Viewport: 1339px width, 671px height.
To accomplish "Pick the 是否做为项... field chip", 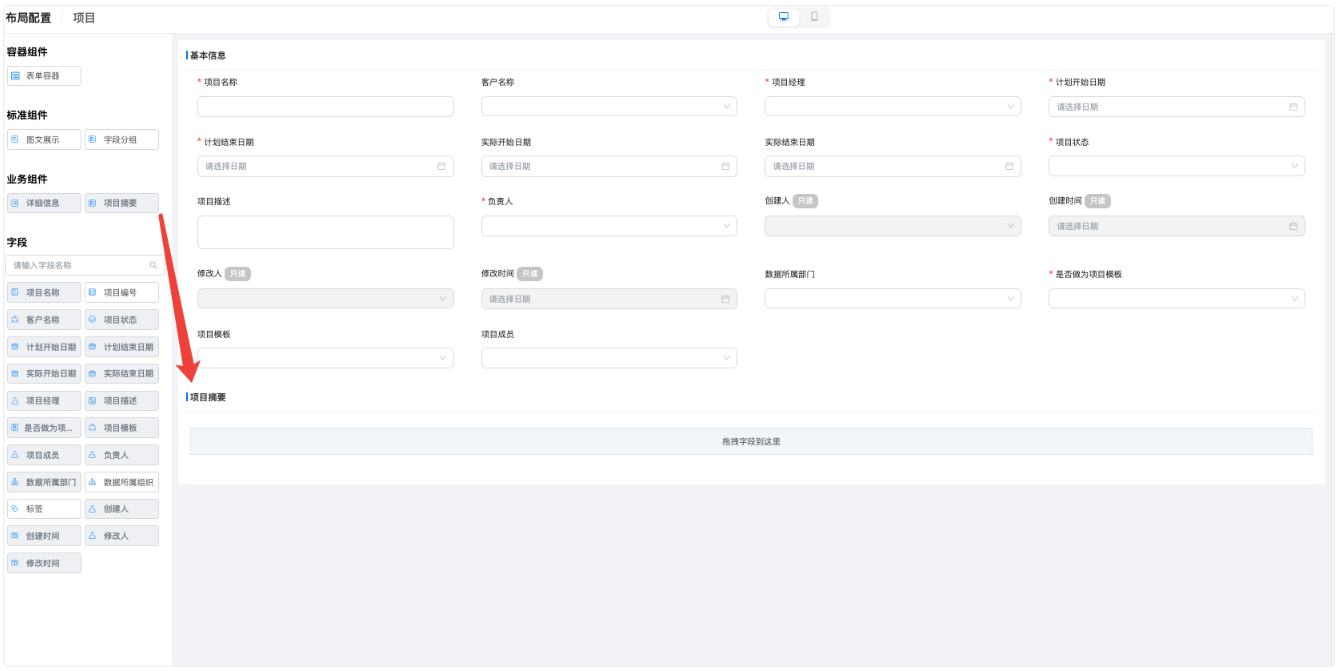I will pos(44,428).
